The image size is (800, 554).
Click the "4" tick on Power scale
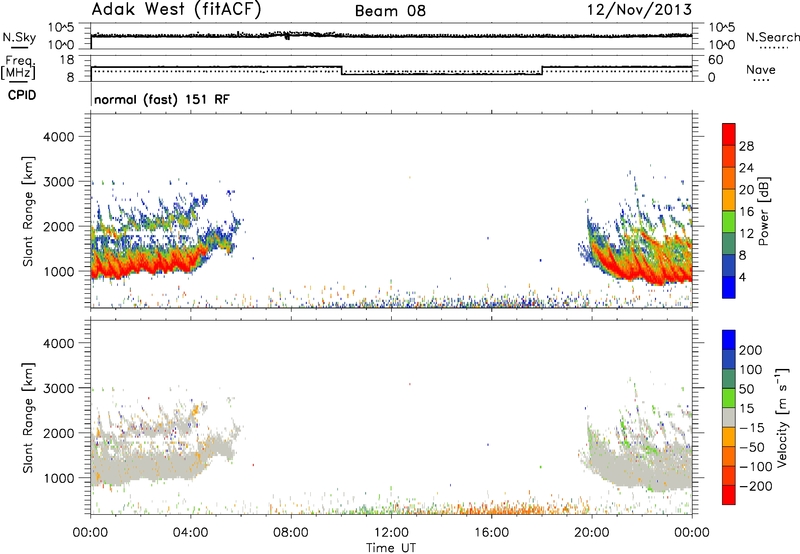tap(742, 277)
